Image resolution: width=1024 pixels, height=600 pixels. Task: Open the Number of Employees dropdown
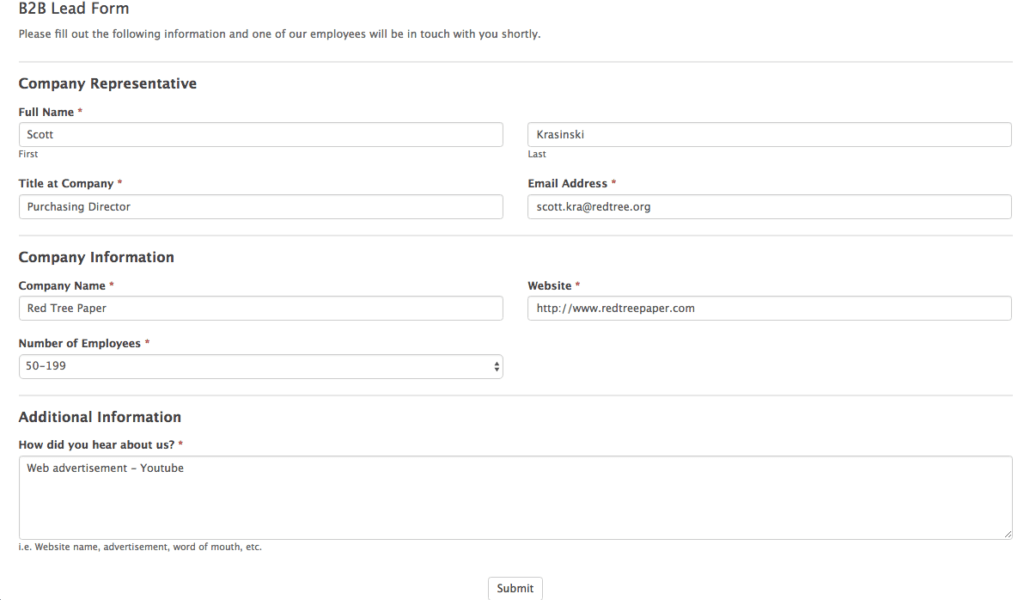click(x=260, y=367)
